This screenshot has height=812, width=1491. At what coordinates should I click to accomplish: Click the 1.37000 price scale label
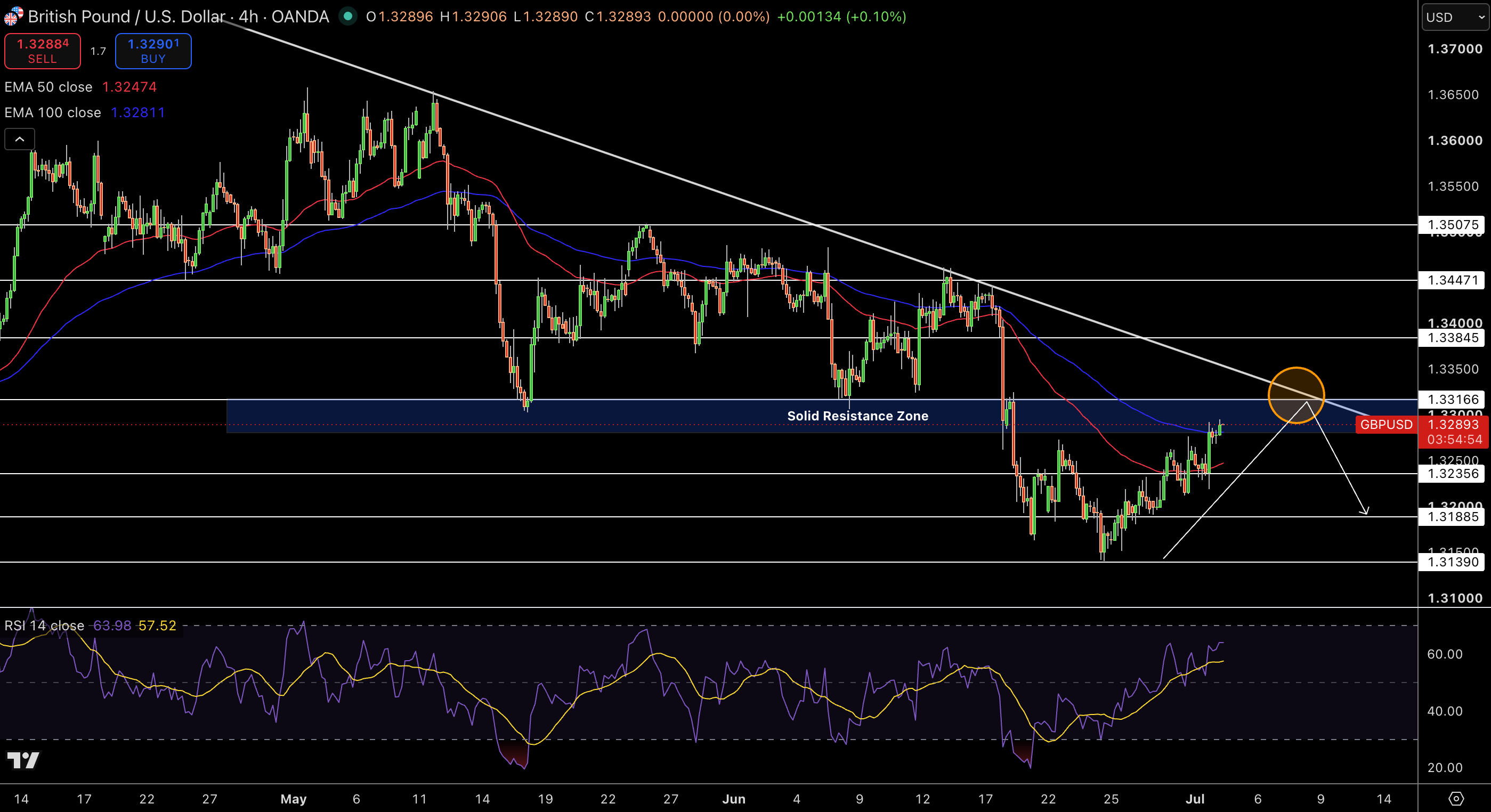[1455, 48]
